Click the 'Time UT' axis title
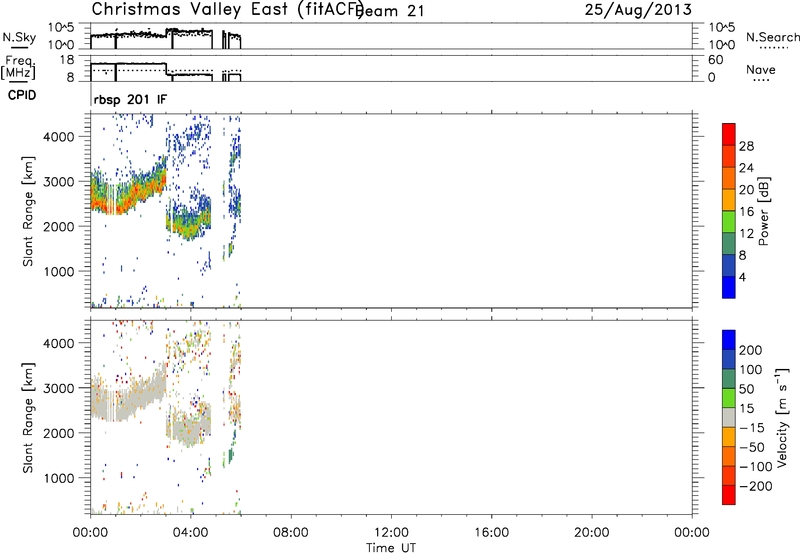Screen dimensions: 800x554 (391, 548)
